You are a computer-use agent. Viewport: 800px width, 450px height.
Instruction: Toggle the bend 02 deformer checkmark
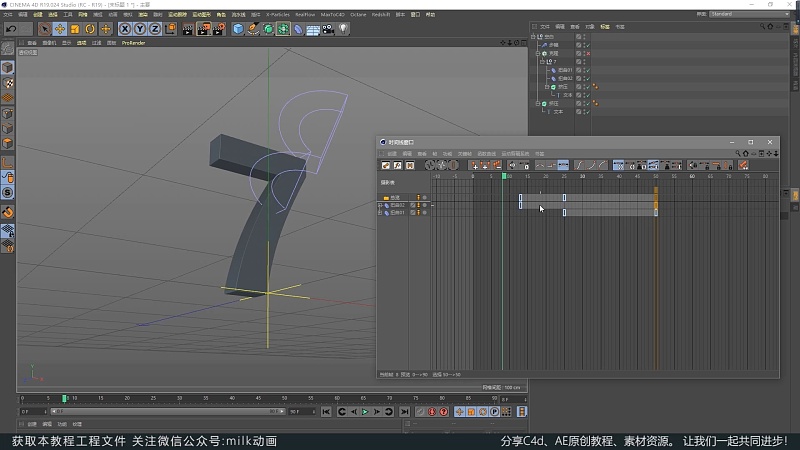click(x=588, y=79)
